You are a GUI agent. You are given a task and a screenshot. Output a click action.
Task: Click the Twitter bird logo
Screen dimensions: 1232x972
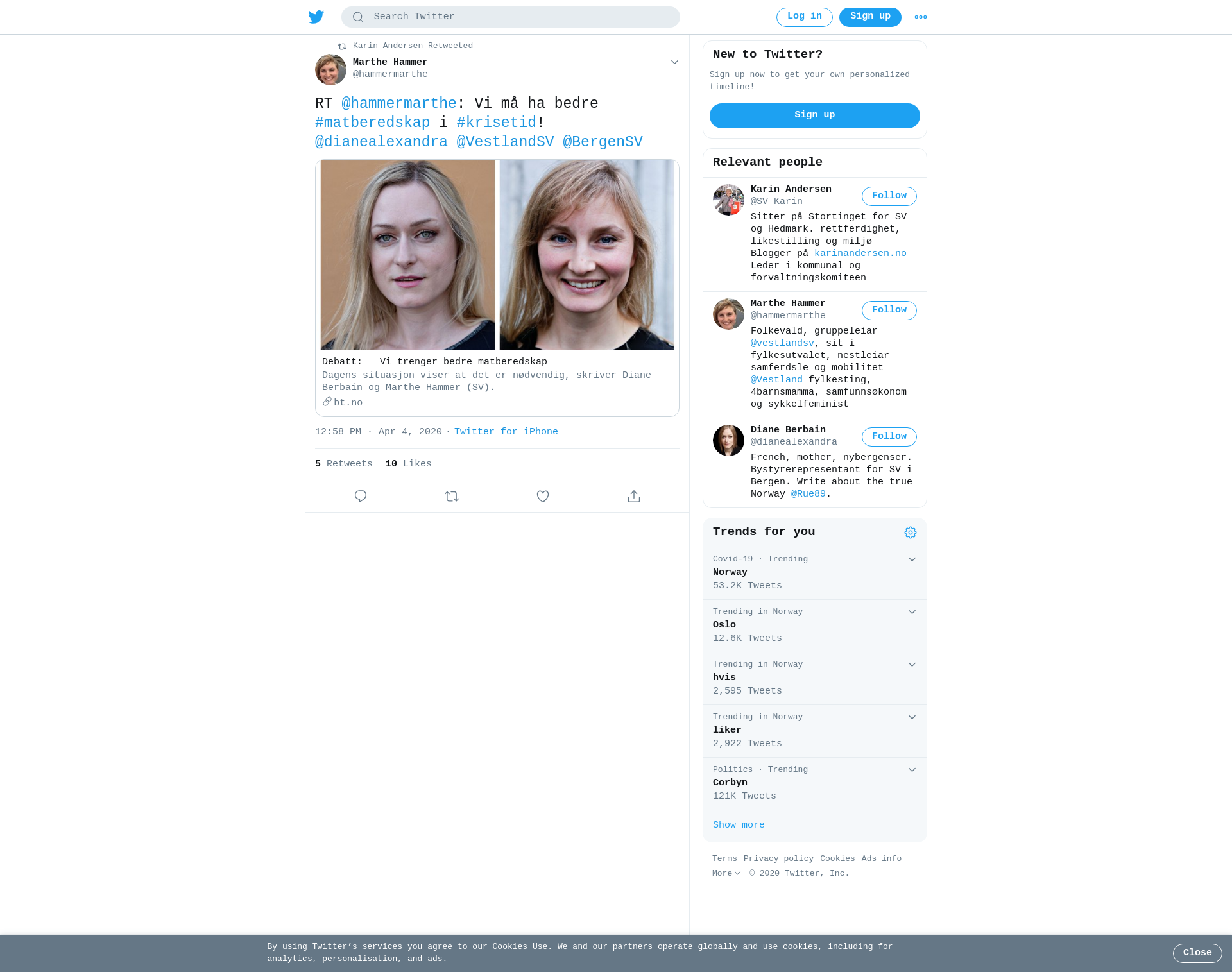[x=316, y=17]
